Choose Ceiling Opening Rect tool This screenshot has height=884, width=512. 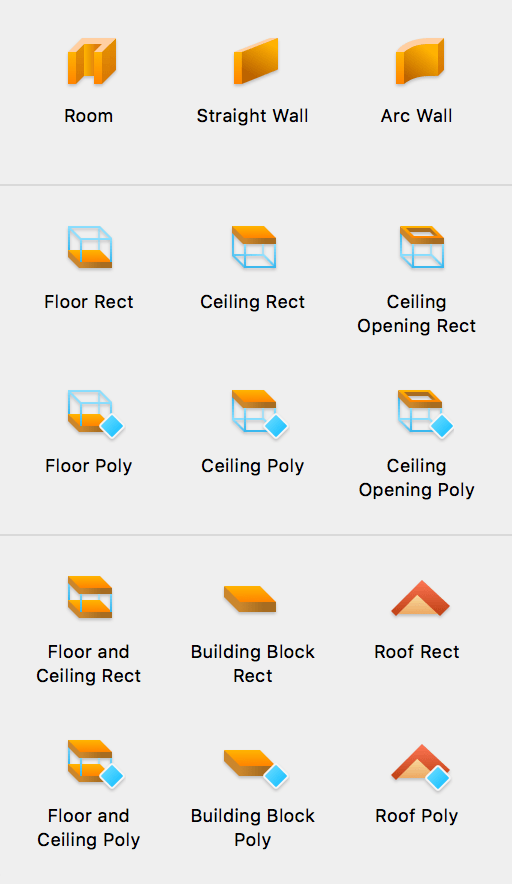tap(422, 247)
